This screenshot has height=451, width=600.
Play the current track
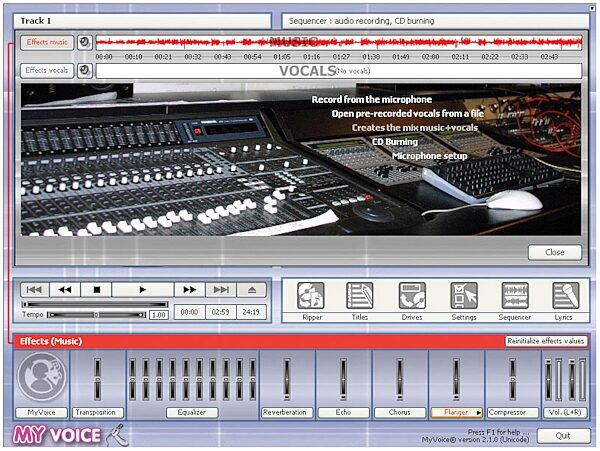click(x=143, y=290)
